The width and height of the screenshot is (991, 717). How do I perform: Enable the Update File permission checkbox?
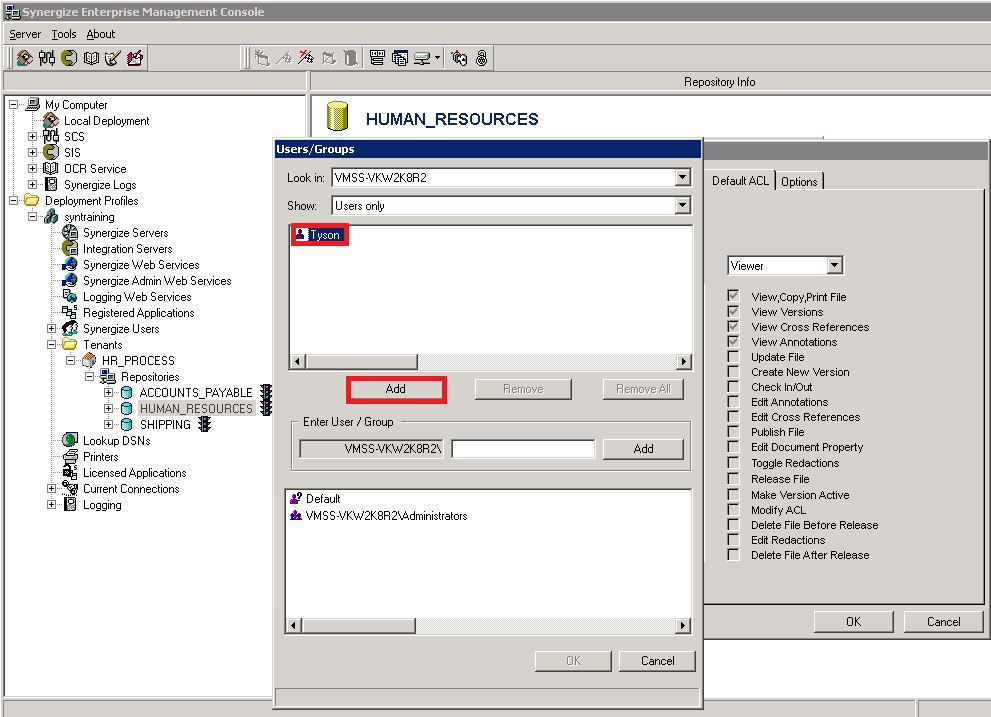click(733, 357)
